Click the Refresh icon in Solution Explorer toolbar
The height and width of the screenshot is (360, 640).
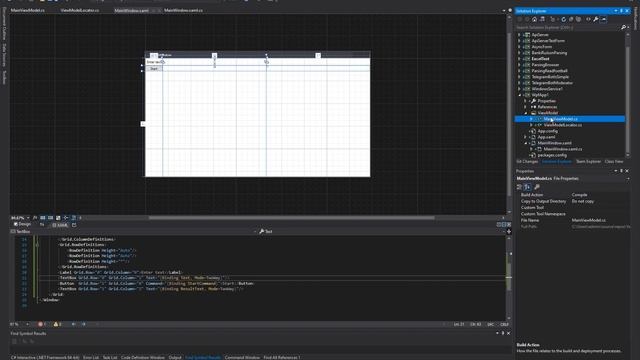(x=564, y=19)
